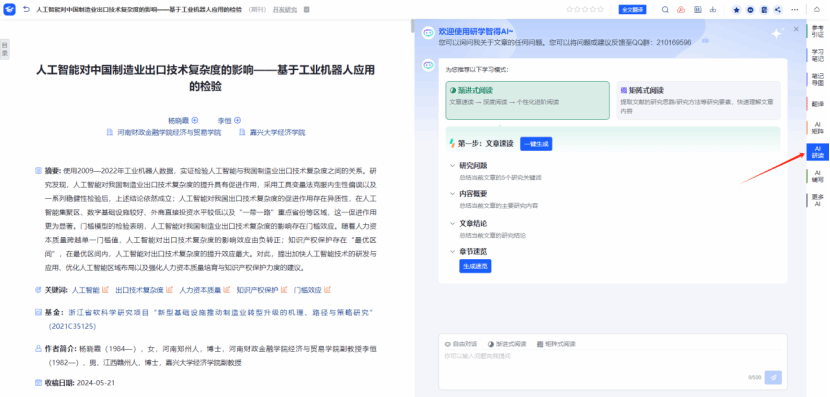Click the share icon

point(778,10)
